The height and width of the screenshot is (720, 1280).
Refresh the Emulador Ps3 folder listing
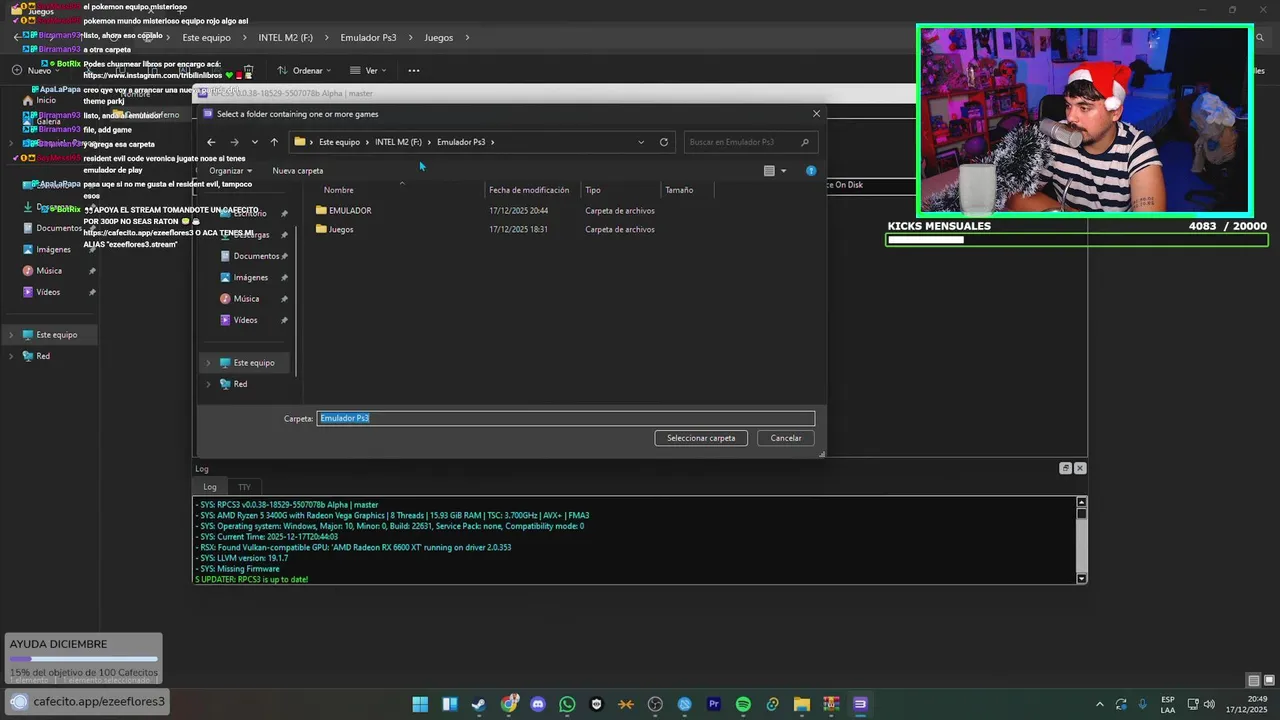663,142
